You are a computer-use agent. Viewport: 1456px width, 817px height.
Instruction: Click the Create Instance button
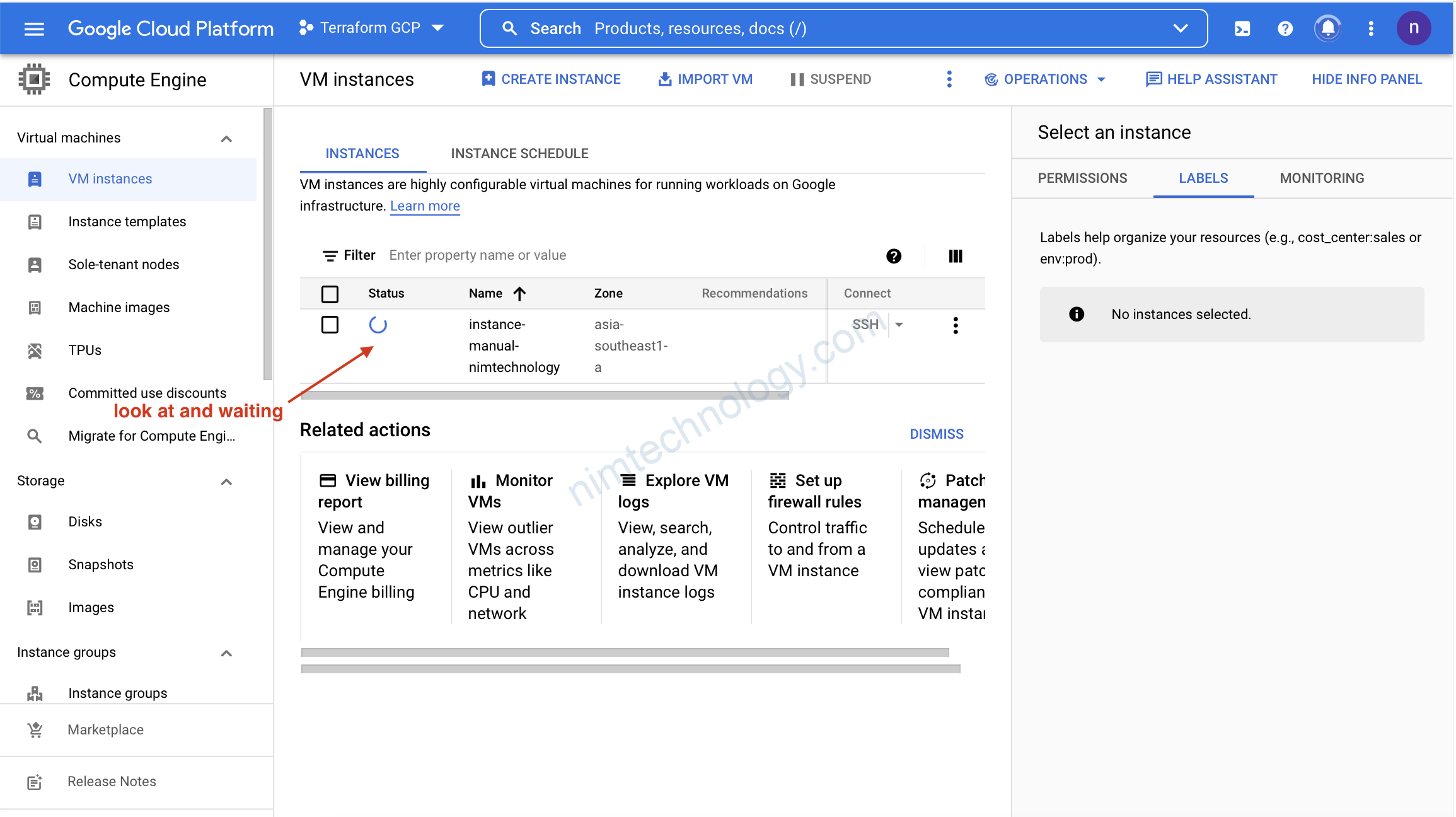click(551, 79)
